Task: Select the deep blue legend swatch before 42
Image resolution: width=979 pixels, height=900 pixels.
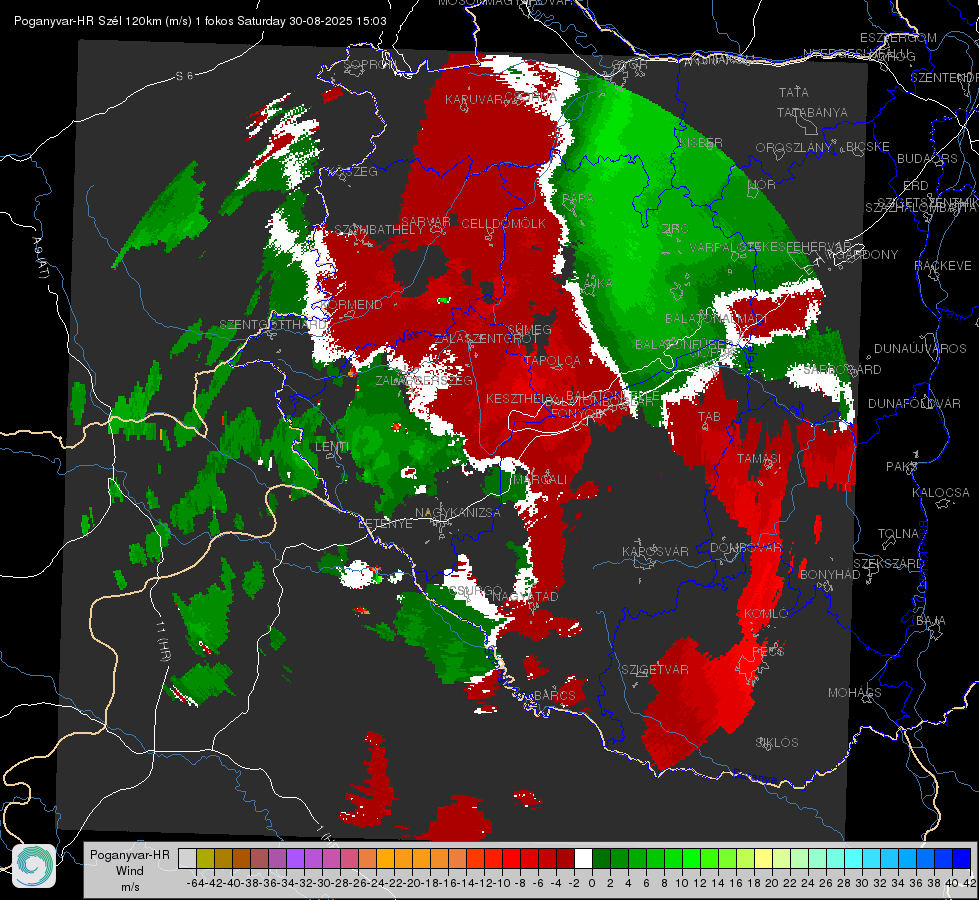Action: [962, 858]
